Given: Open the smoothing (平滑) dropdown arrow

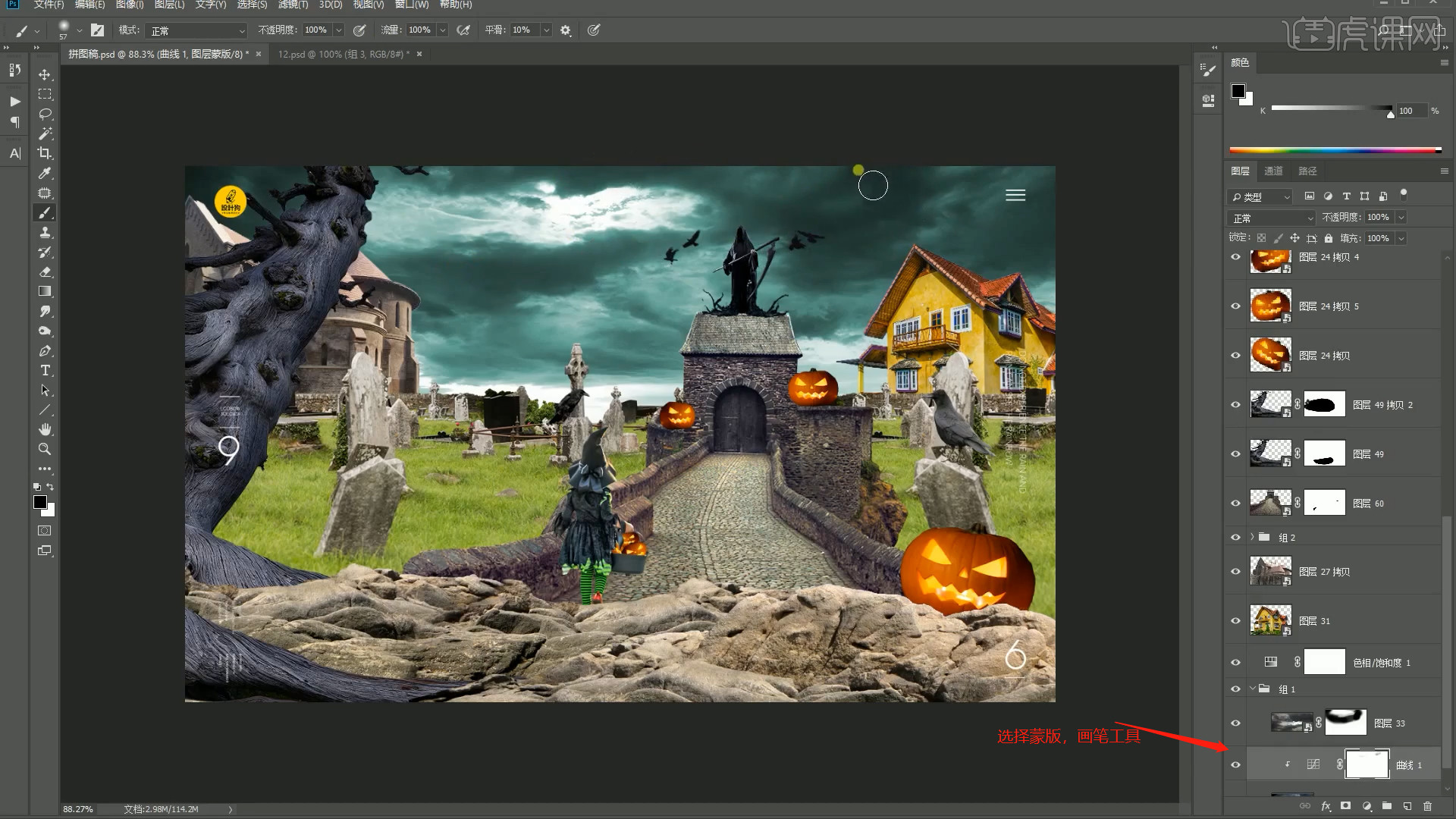Looking at the screenshot, I should 546,30.
